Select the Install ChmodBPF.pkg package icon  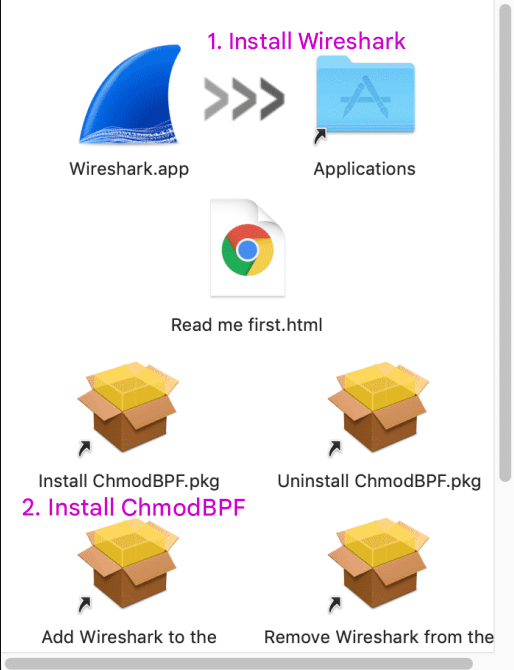pos(128,406)
